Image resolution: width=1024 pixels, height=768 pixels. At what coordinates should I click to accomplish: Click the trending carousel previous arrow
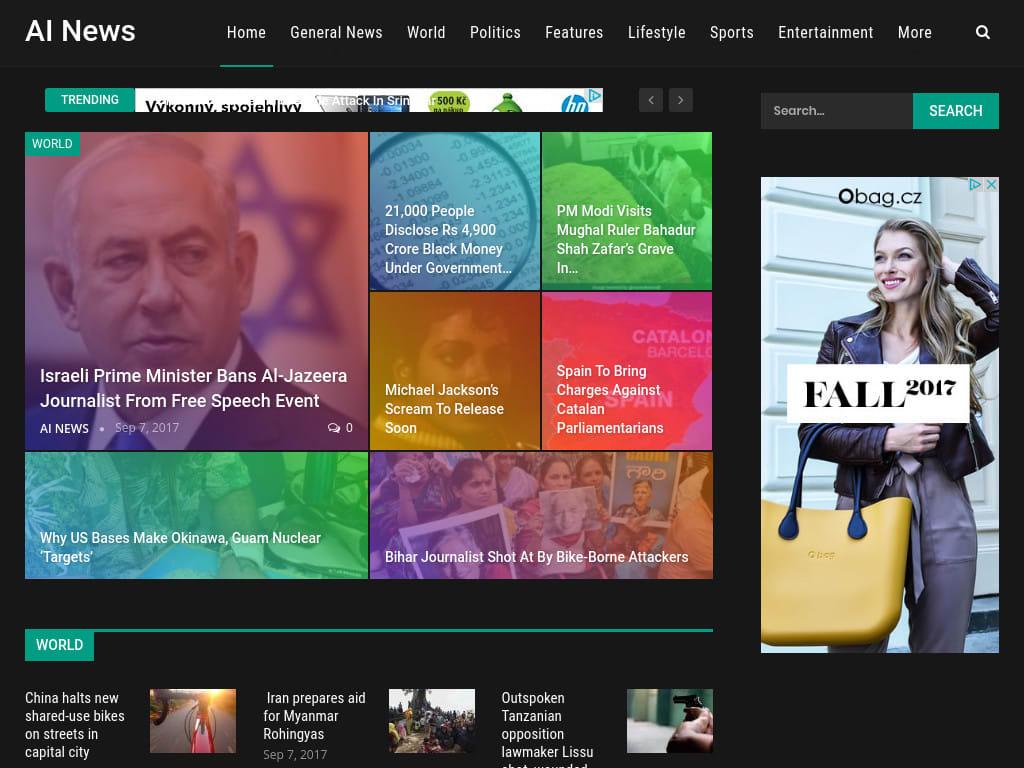[x=651, y=100]
